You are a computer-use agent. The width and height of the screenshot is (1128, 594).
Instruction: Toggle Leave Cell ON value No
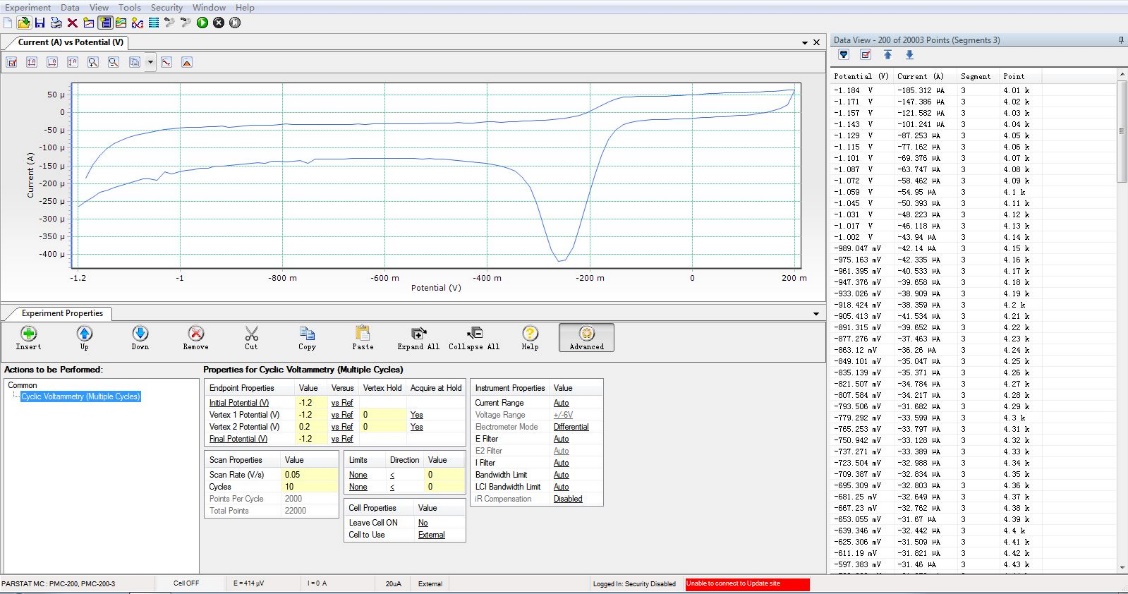pyautogui.click(x=423, y=522)
